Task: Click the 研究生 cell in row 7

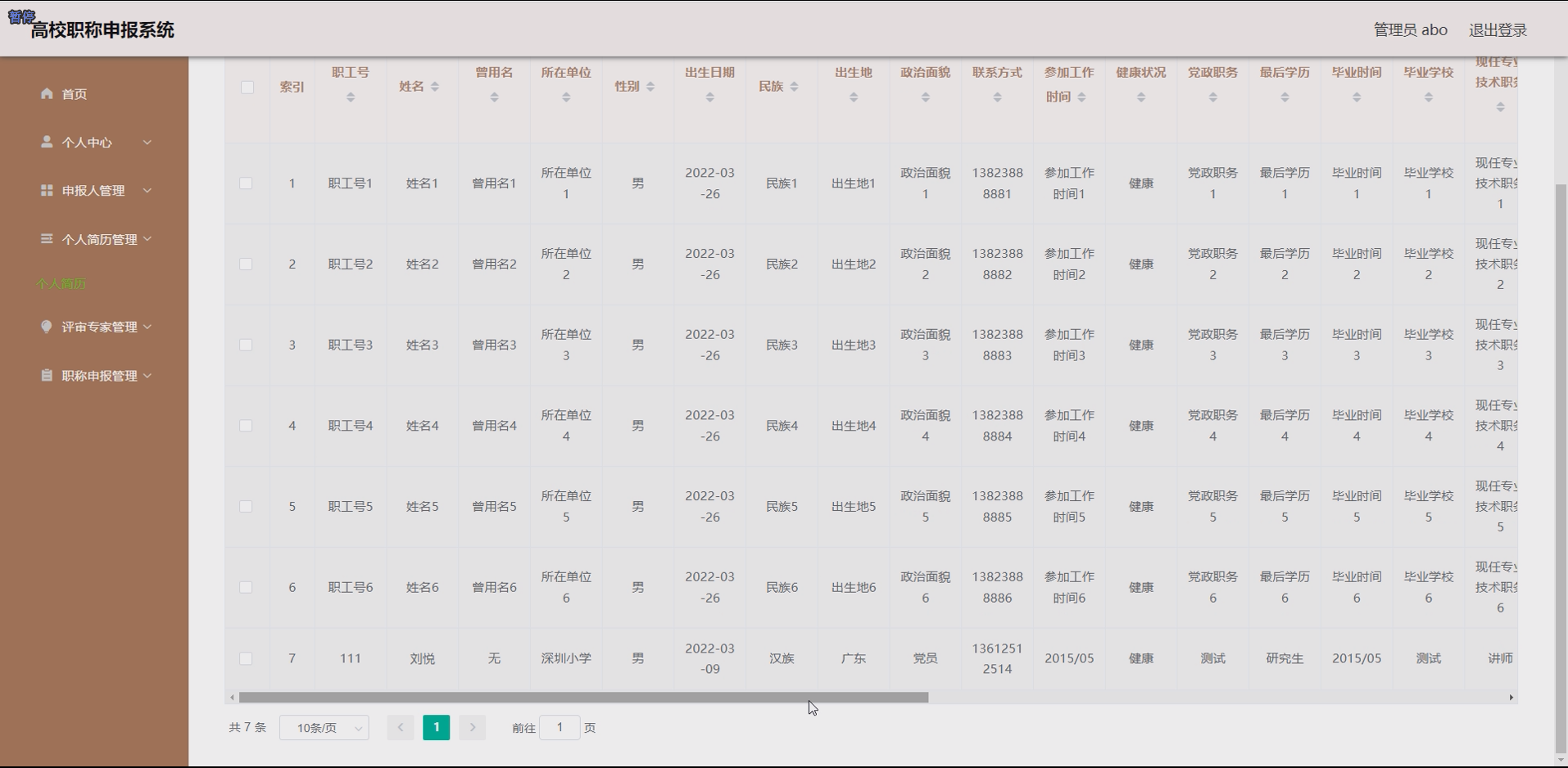Action: pyautogui.click(x=1285, y=658)
